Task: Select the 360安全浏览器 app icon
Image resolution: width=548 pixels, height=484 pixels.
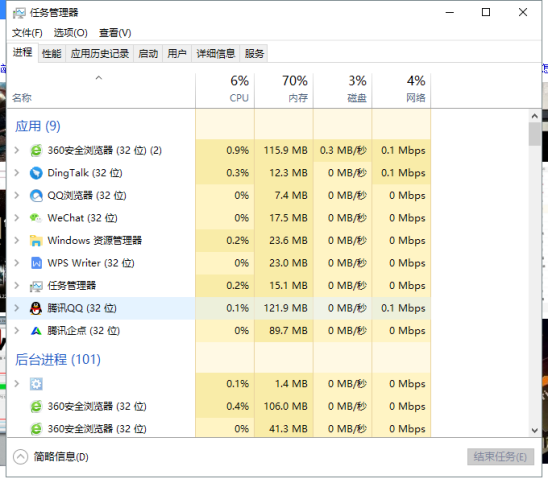Action: (x=36, y=151)
